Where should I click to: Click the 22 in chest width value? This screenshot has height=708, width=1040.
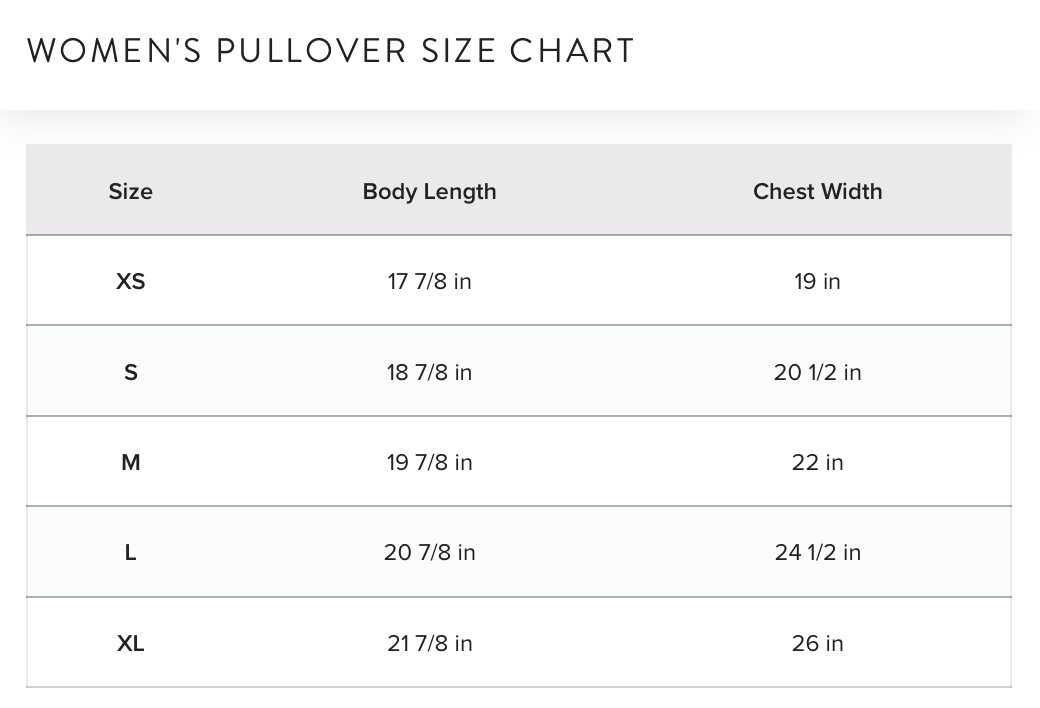[817, 462]
